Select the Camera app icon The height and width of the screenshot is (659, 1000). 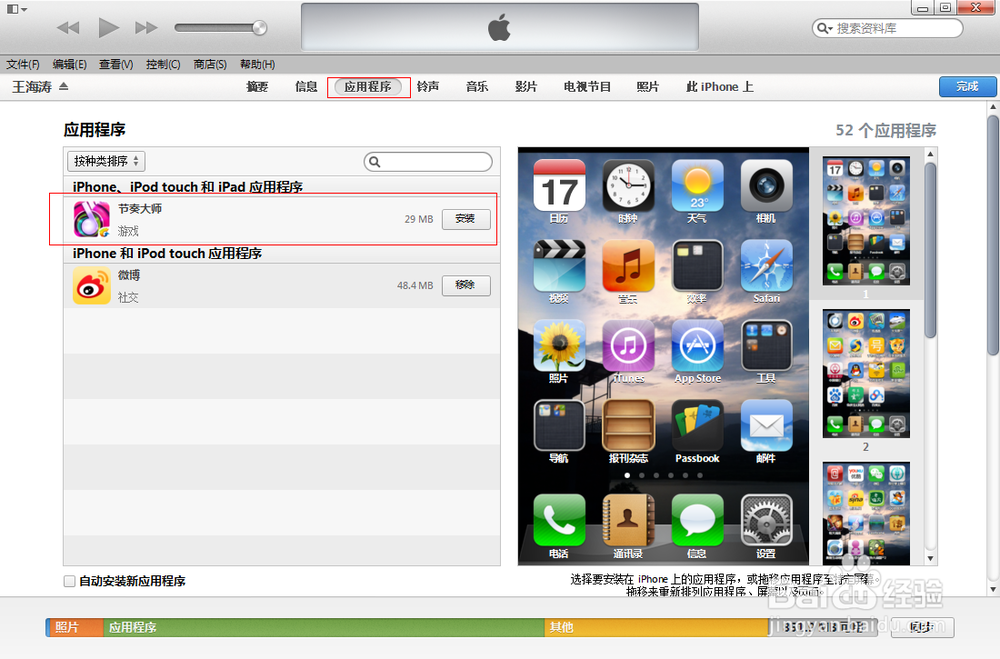[766, 185]
